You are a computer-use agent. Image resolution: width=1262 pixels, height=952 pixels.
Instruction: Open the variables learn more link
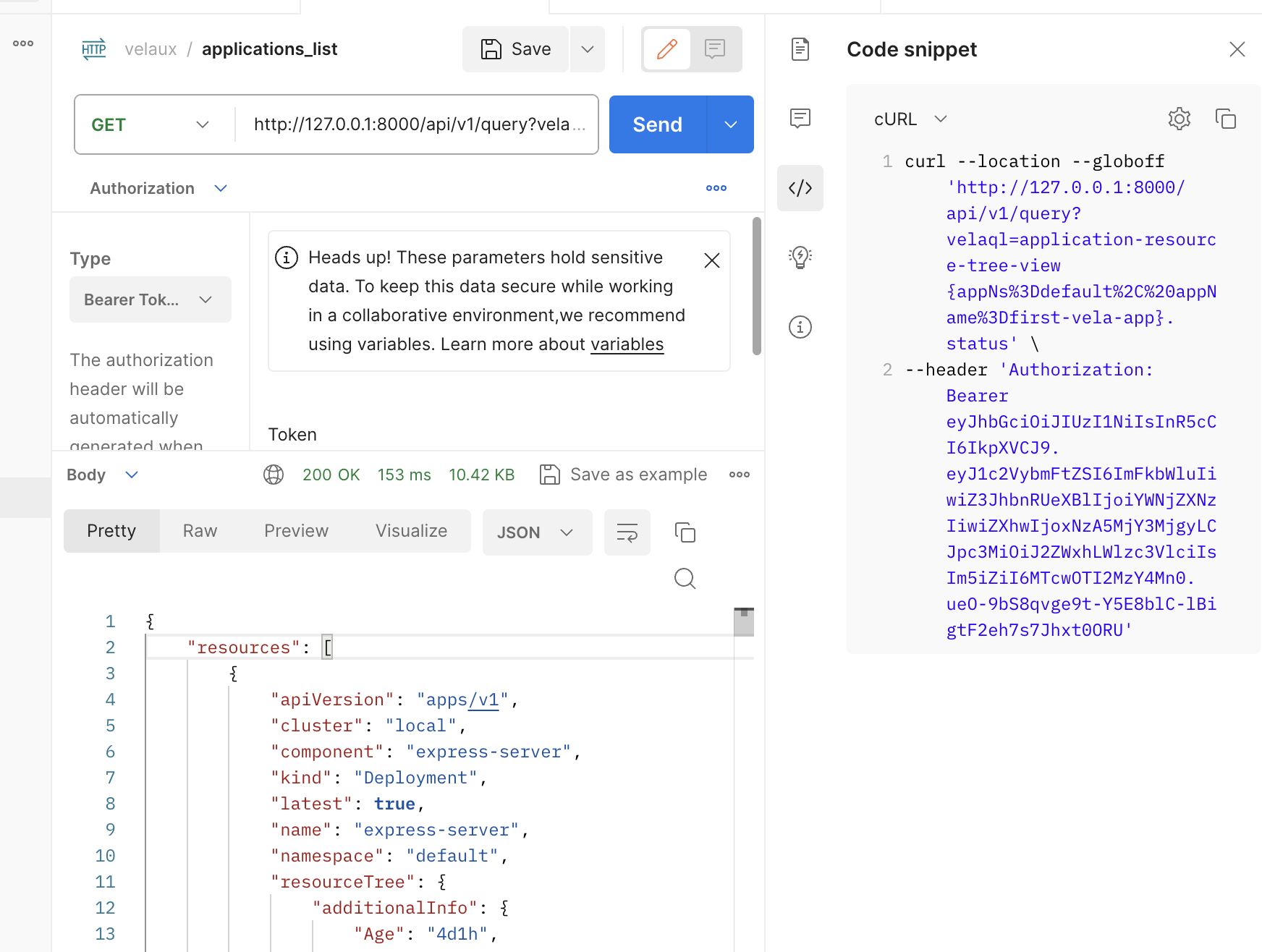click(x=627, y=344)
